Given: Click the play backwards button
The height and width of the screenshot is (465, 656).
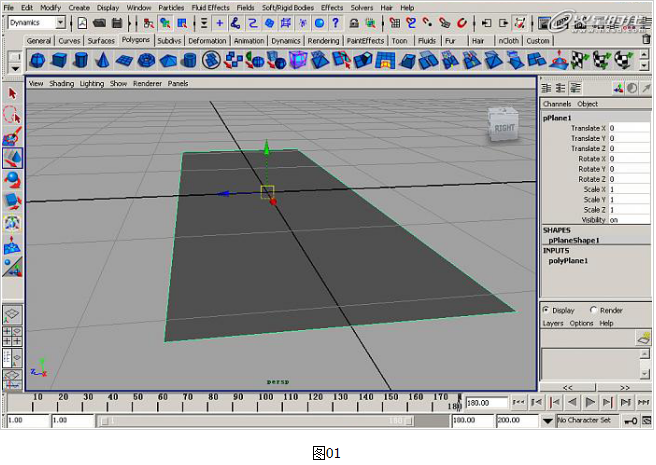Looking at the screenshot, I should (x=572, y=402).
